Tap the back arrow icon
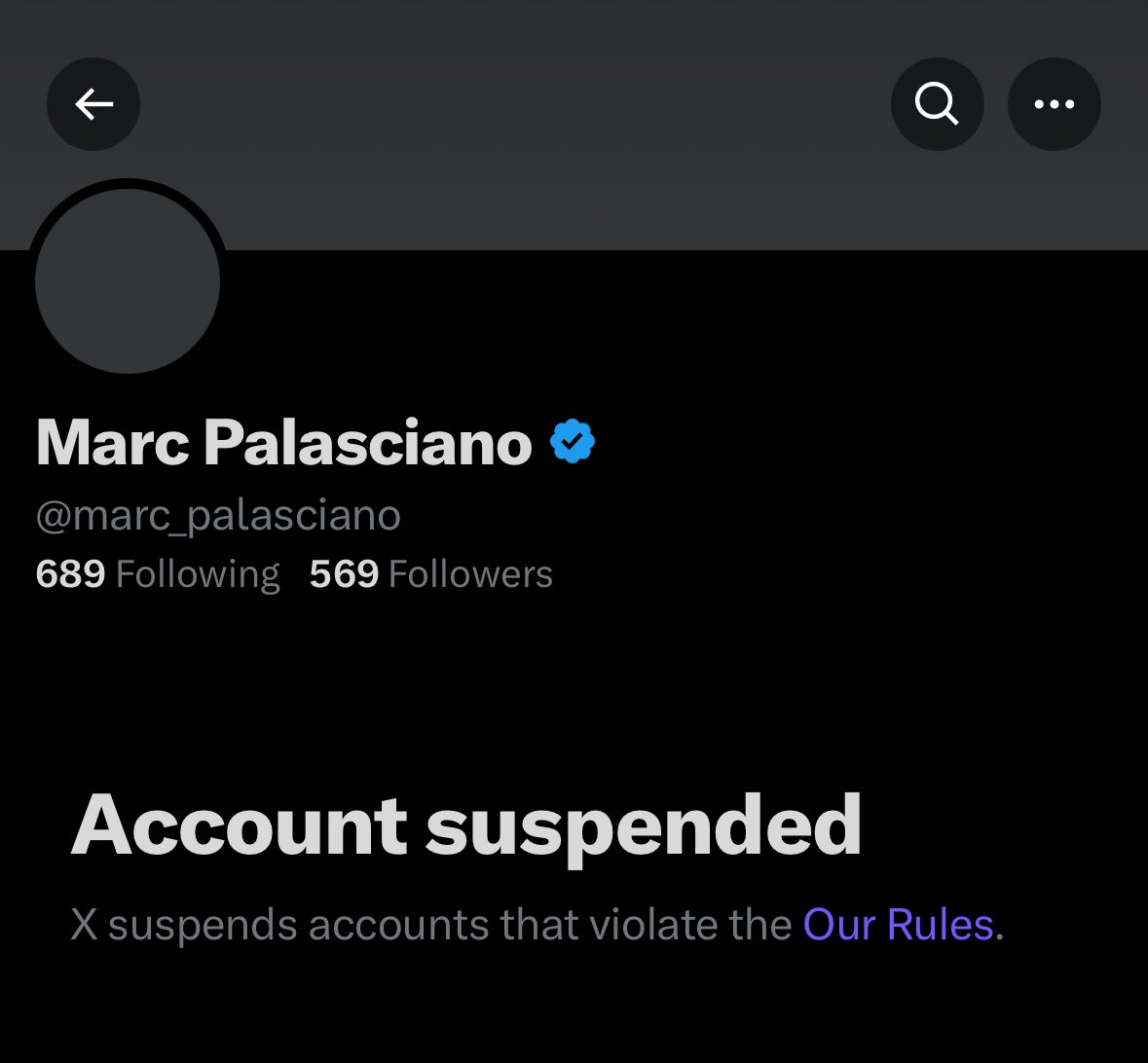This screenshot has width=1148, height=1063. [x=93, y=104]
